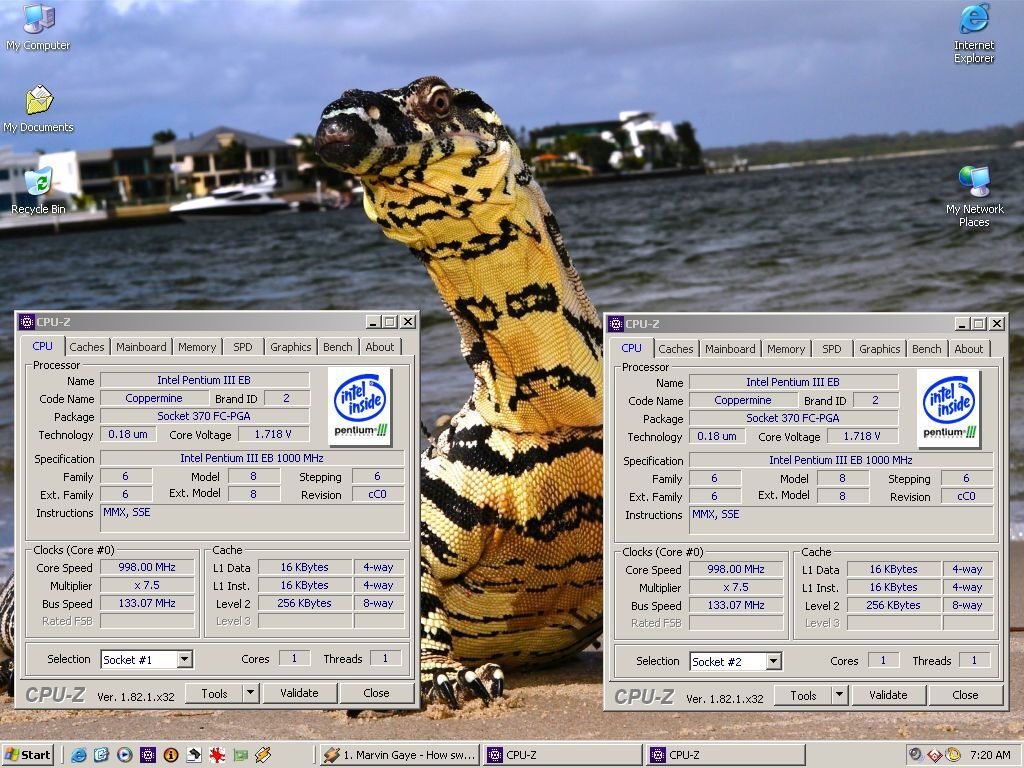Select Internet Explorer desktop shortcut
This screenshot has height=768, width=1024.
[x=973, y=20]
